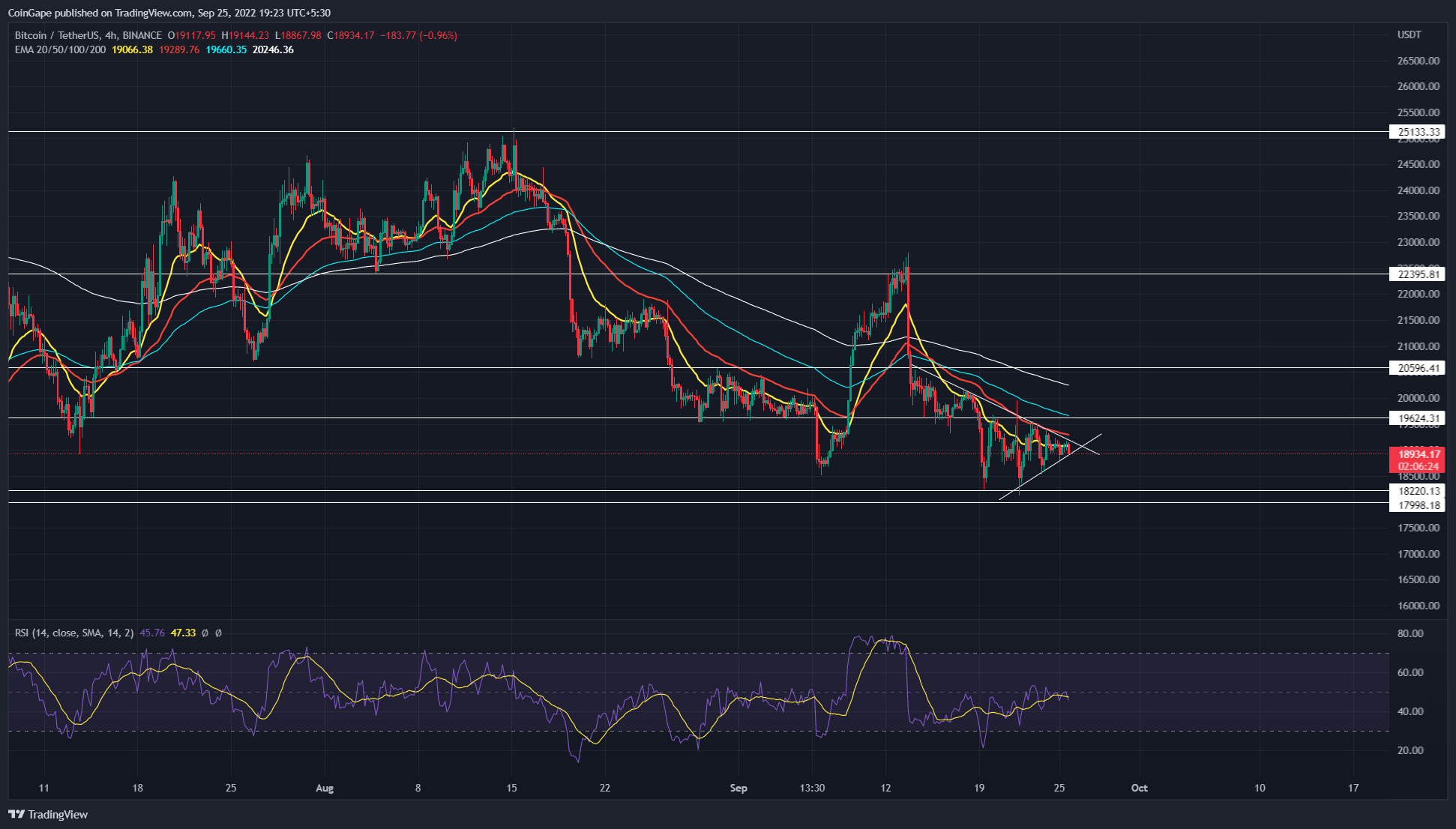Screen dimensions: 1456x829
Task: Open the RSI (14, close, SMA) legend
Action: [73, 633]
